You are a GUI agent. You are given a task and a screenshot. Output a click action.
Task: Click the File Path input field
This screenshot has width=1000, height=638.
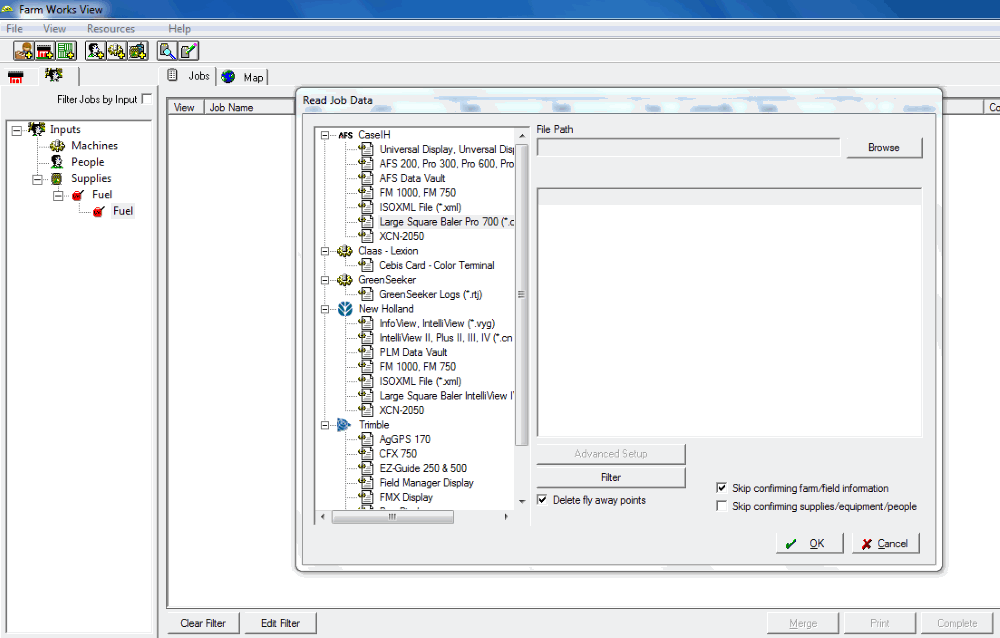[x=688, y=147]
